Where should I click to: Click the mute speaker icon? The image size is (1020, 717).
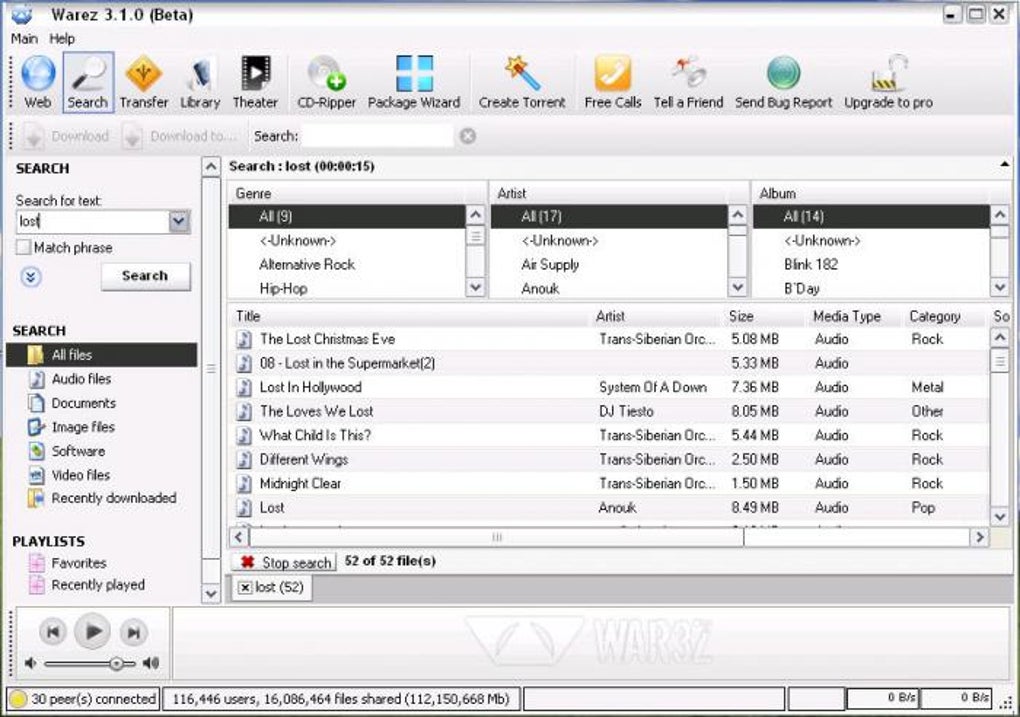(x=31, y=663)
